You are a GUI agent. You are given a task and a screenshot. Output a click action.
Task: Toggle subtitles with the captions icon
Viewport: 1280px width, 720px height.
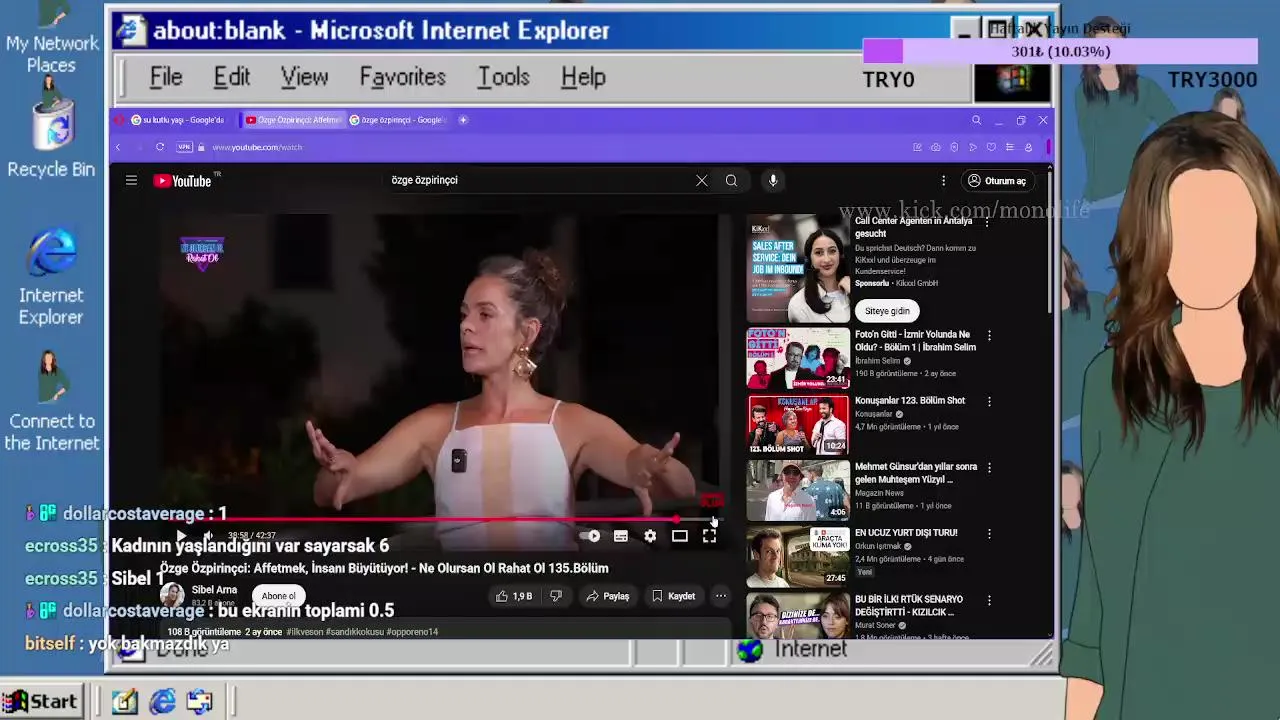(621, 537)
